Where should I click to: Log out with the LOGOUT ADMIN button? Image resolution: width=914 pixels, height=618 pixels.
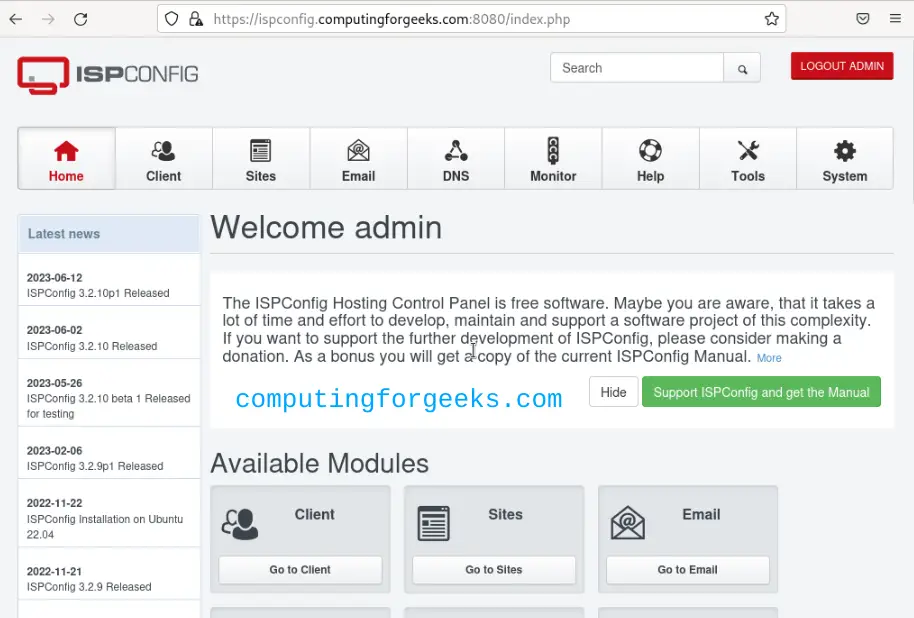[x=842, y=66]
